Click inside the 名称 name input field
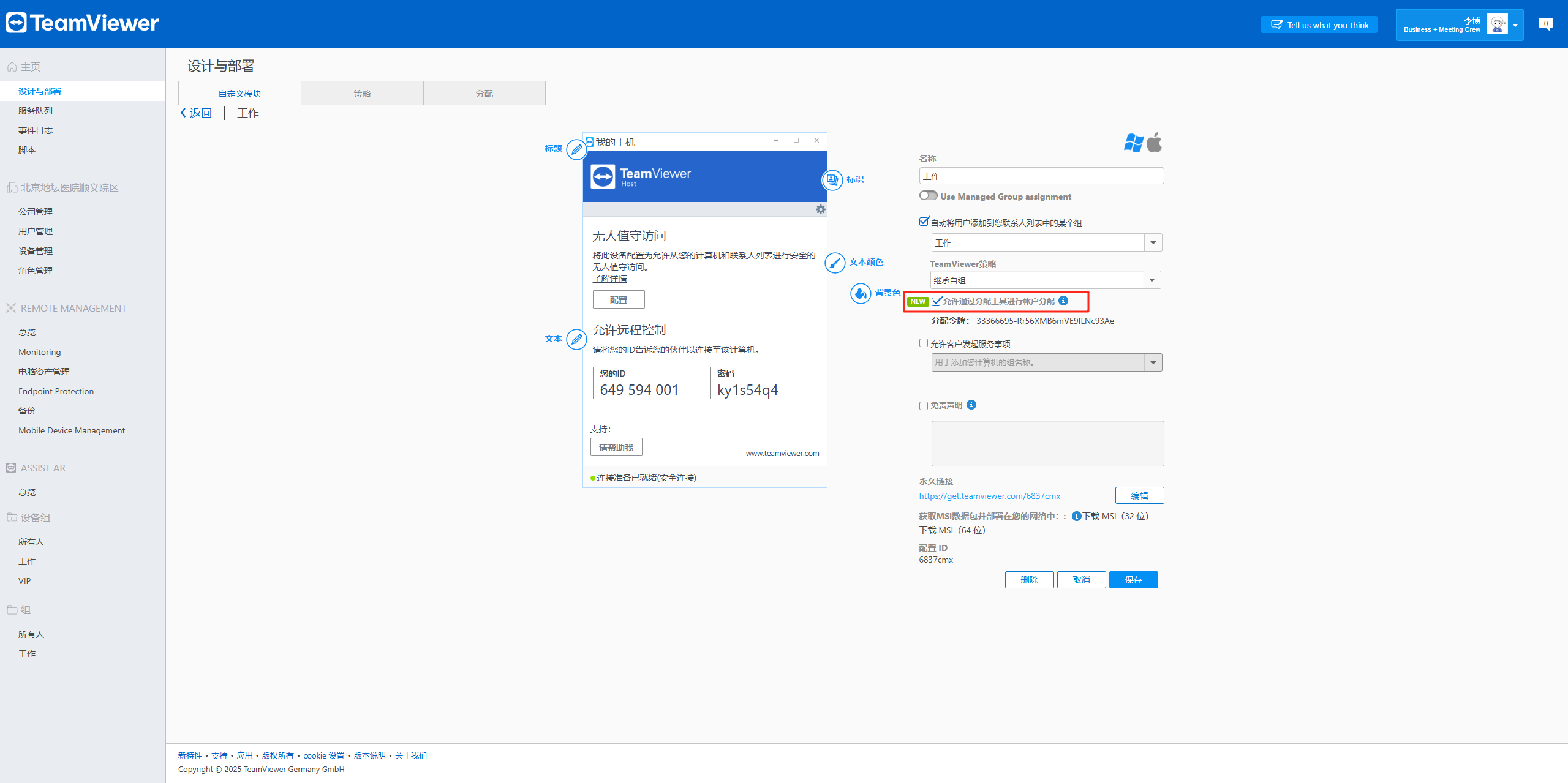Screen dimensions: 1568x783 tap(1041, 176)
